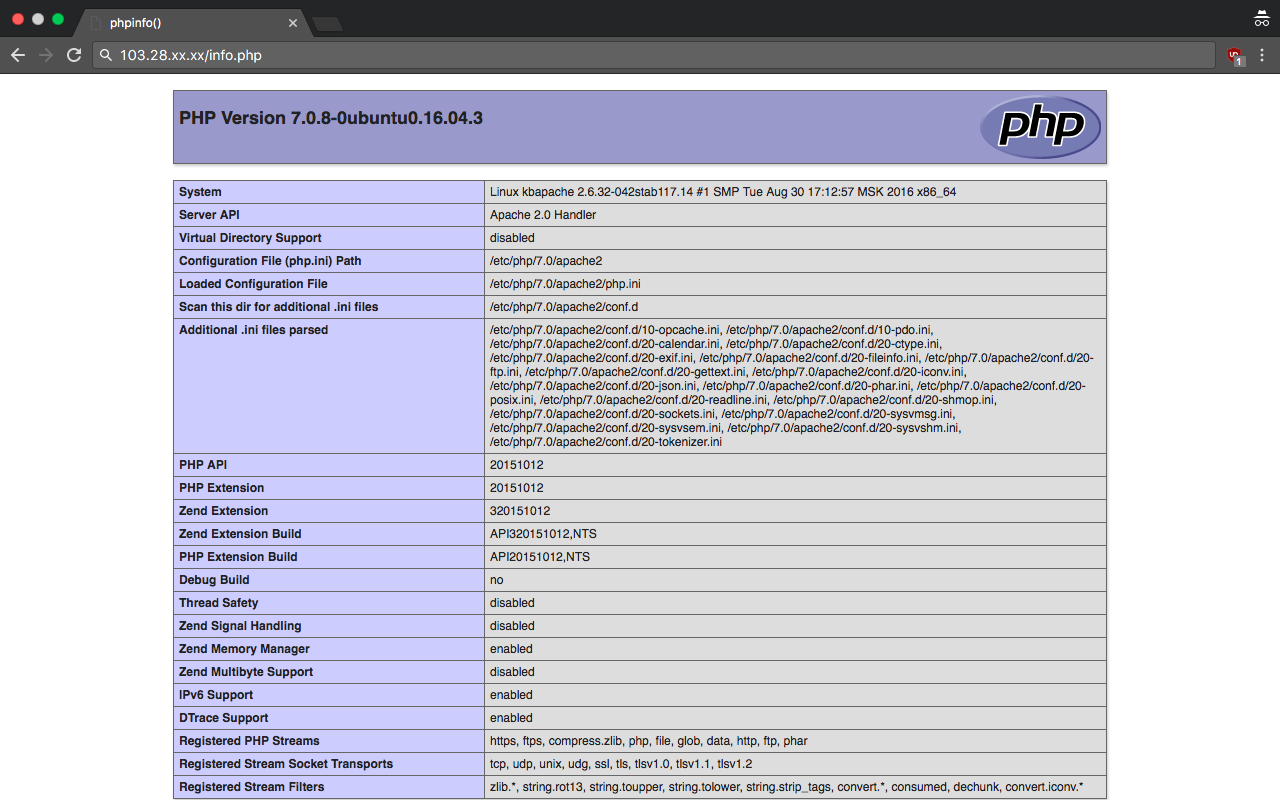Viewport: 1280px width, 800px height.
Task: Click the /etc/php/7.0/apache2/php.ini value cell
Action: pyautogui.click(x=565, y=284)
